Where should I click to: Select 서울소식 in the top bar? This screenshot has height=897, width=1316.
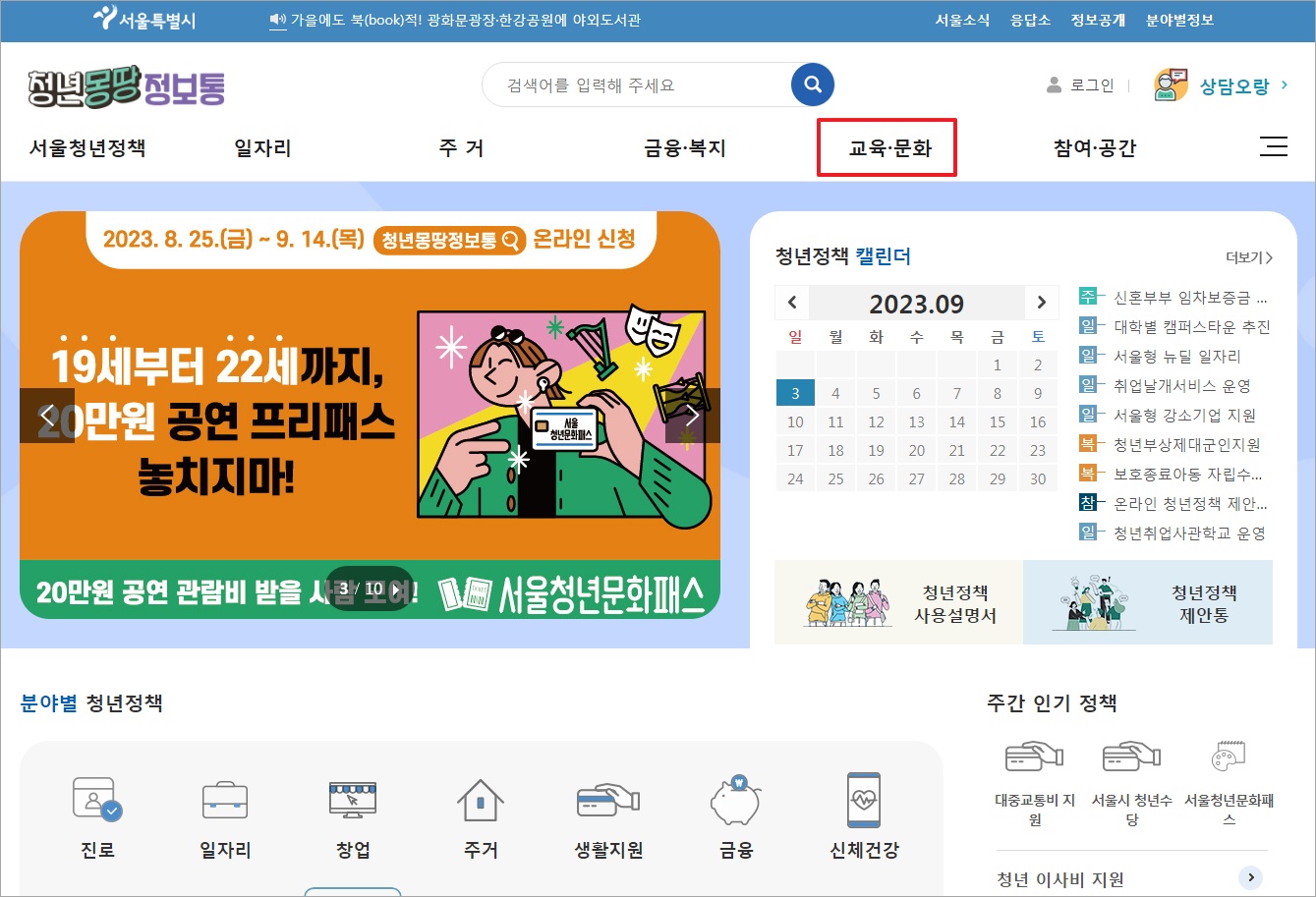pyautogui.click(x=961, y=20)
